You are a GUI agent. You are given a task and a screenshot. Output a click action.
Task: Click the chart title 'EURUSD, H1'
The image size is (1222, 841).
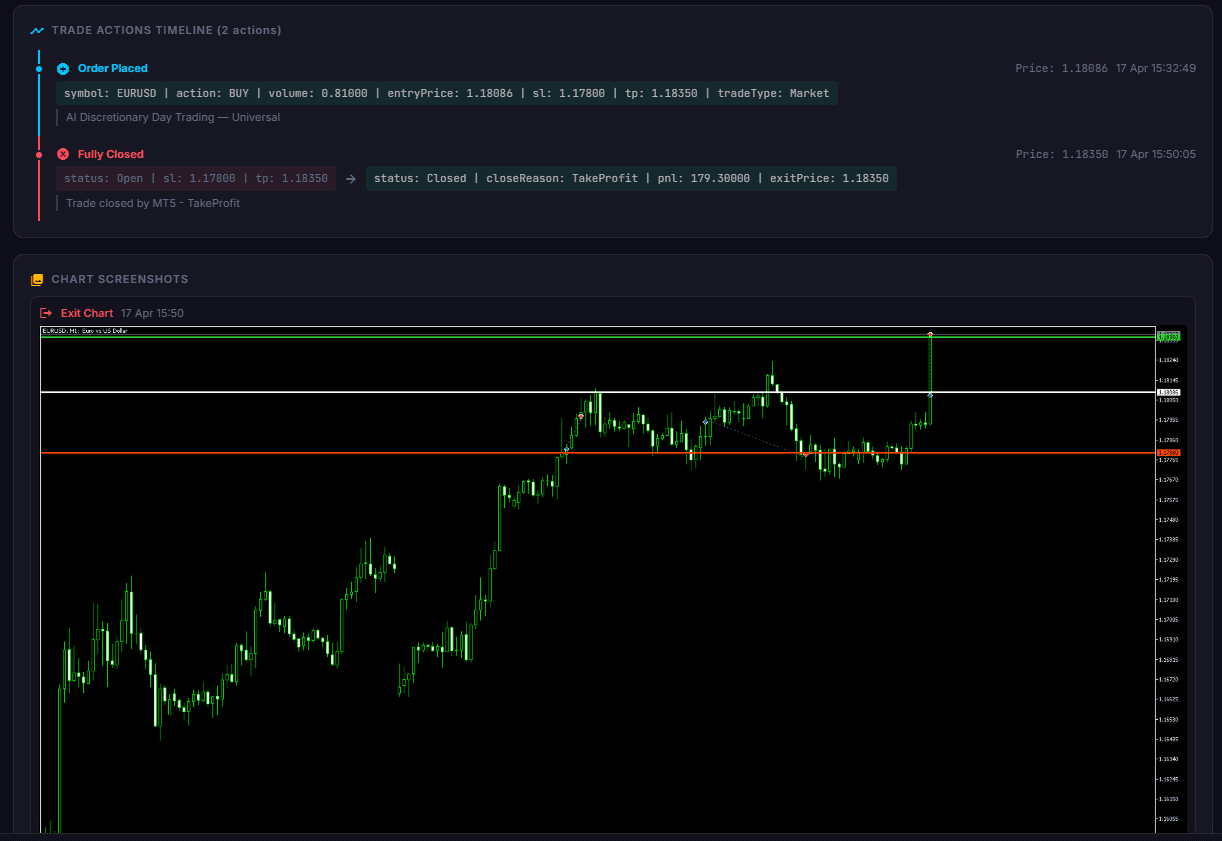84,330
